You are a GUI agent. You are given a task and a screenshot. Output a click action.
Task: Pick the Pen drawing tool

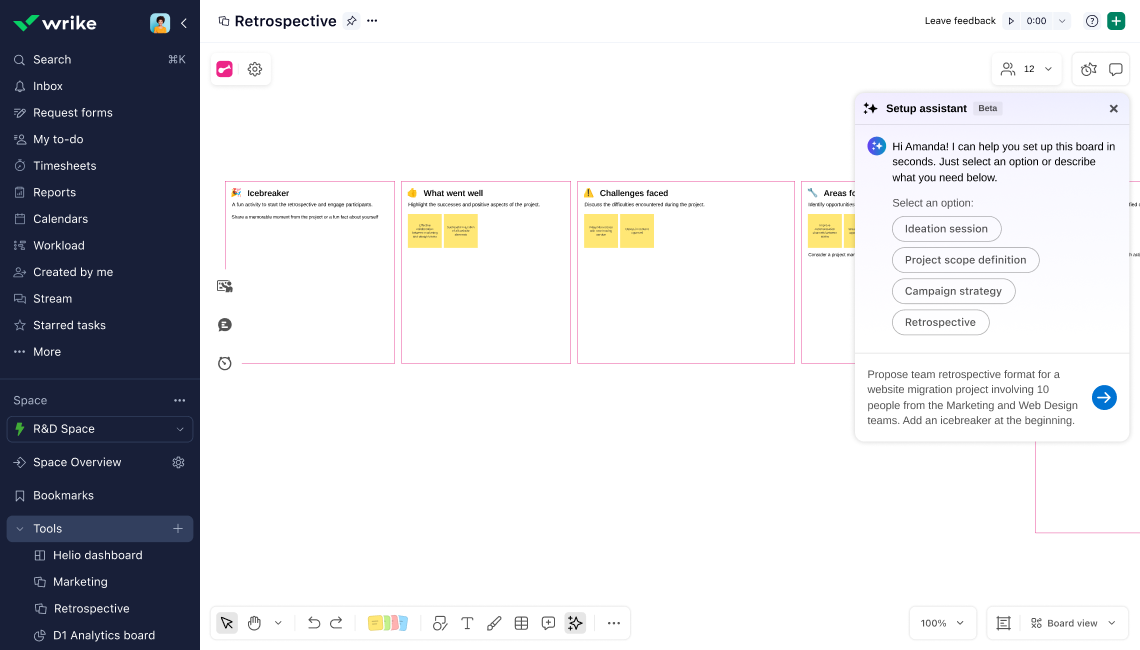(494, 622)
